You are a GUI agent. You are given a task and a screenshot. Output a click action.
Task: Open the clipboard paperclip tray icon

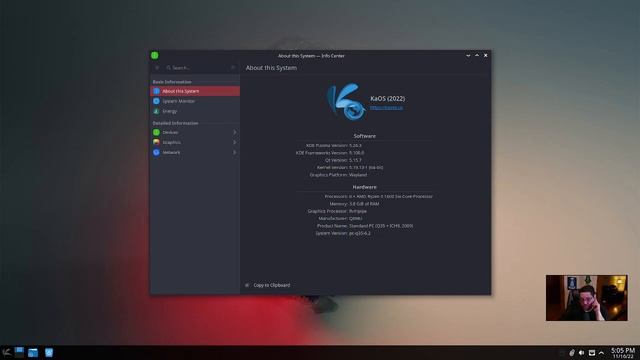(x=572, y=353)
